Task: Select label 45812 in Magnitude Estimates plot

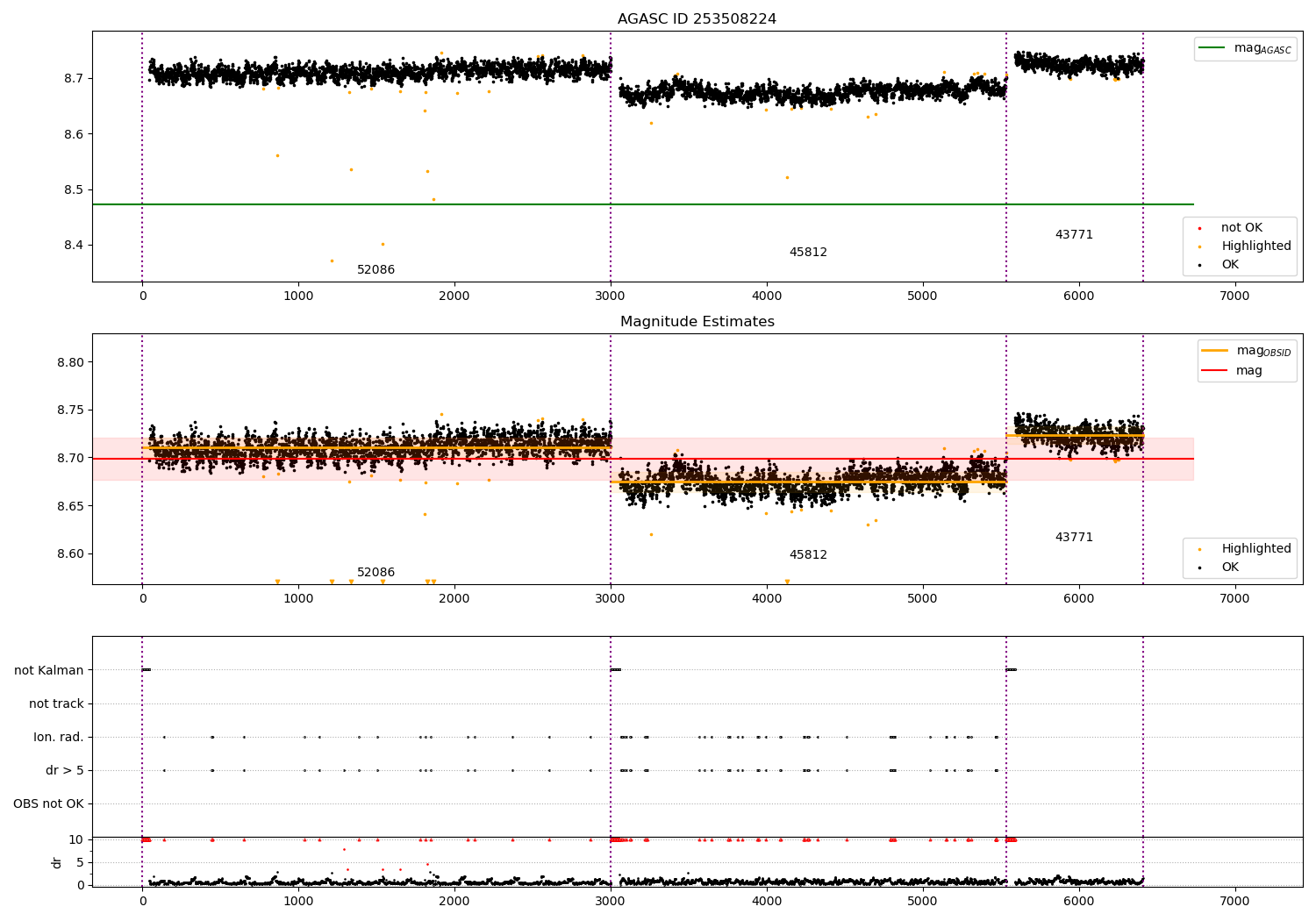Action: tap(808, 554)
